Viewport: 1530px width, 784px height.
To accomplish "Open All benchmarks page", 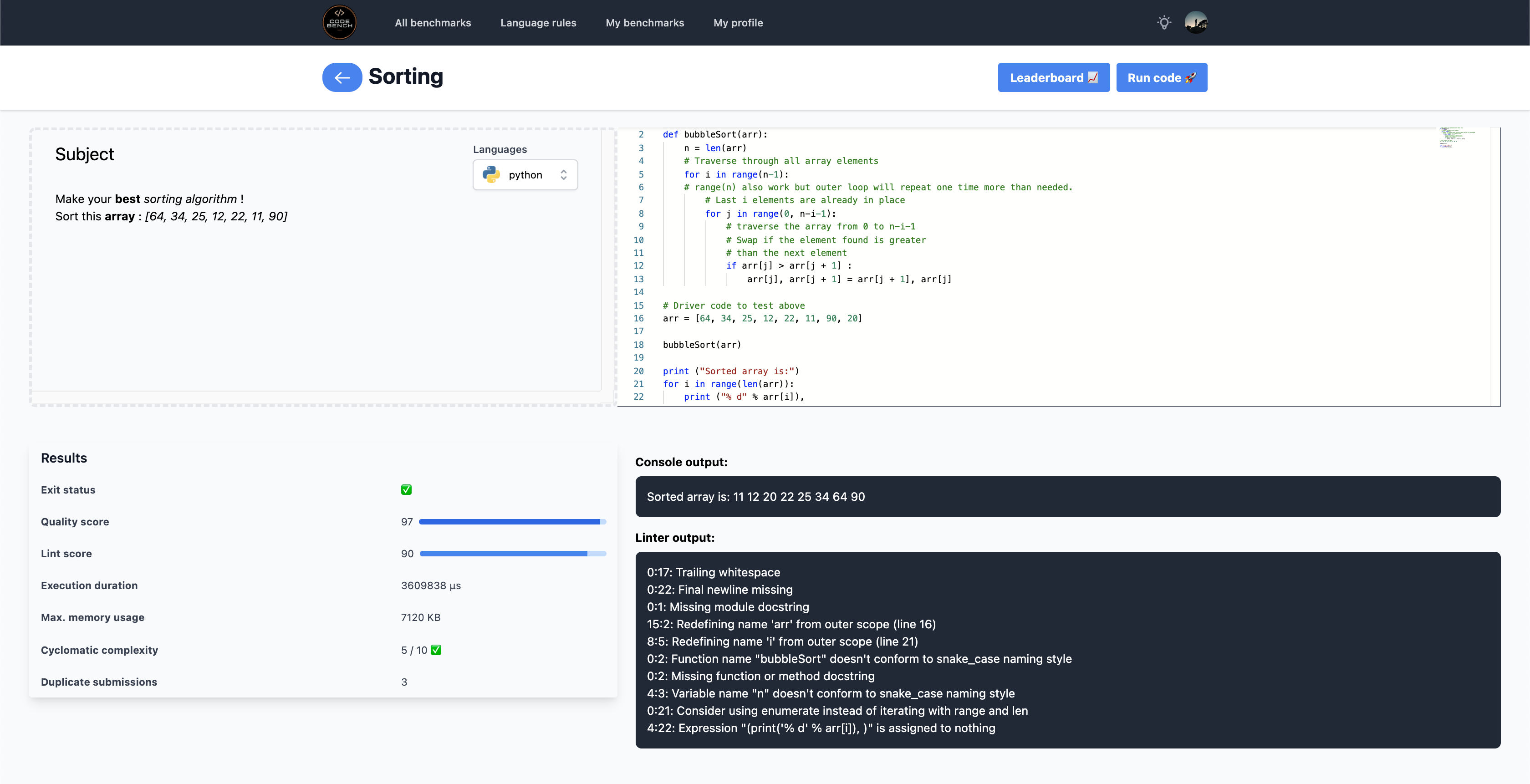I will [x=433, y=23].
